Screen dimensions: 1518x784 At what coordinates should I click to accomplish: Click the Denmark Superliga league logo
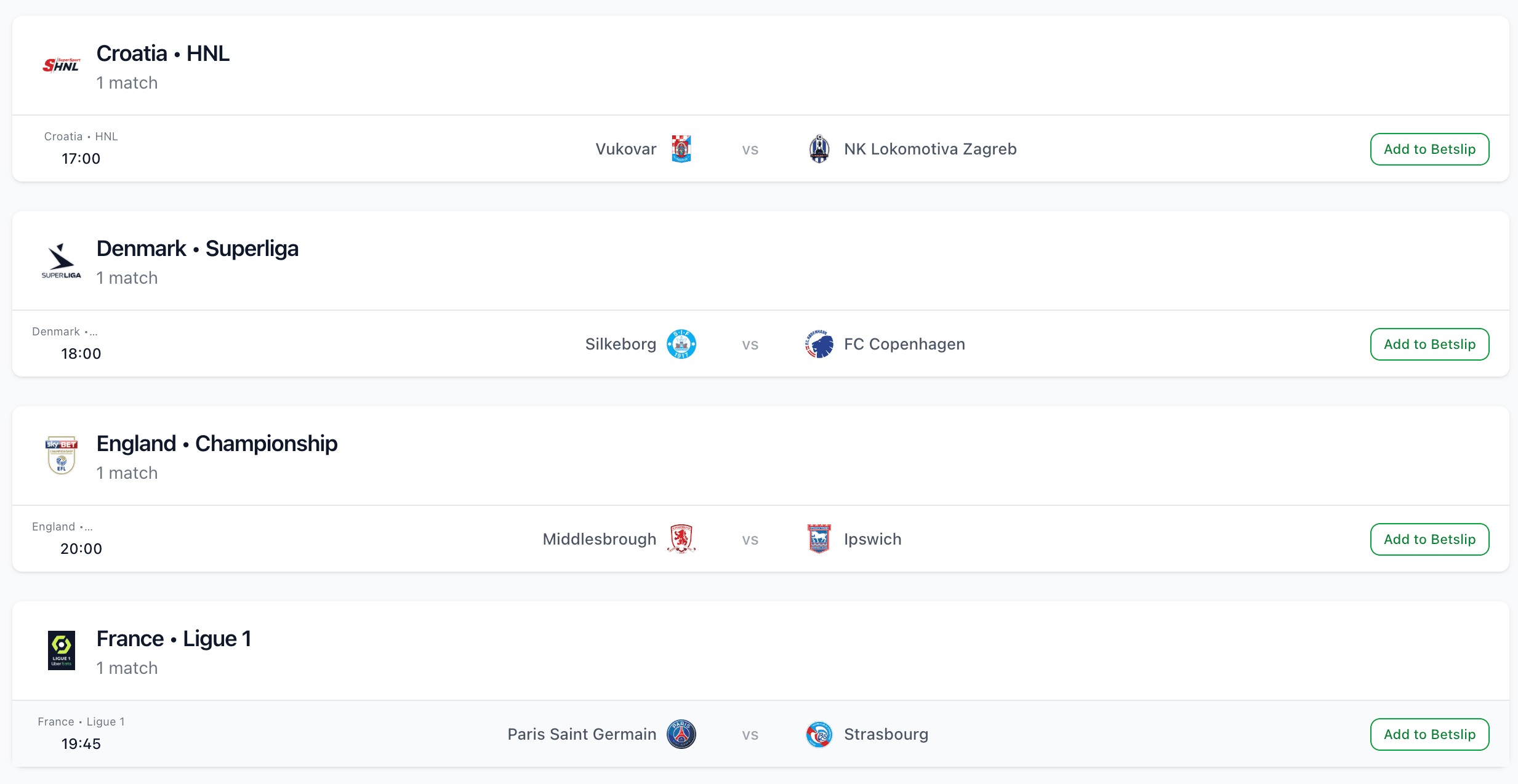[x=61, y=261]
